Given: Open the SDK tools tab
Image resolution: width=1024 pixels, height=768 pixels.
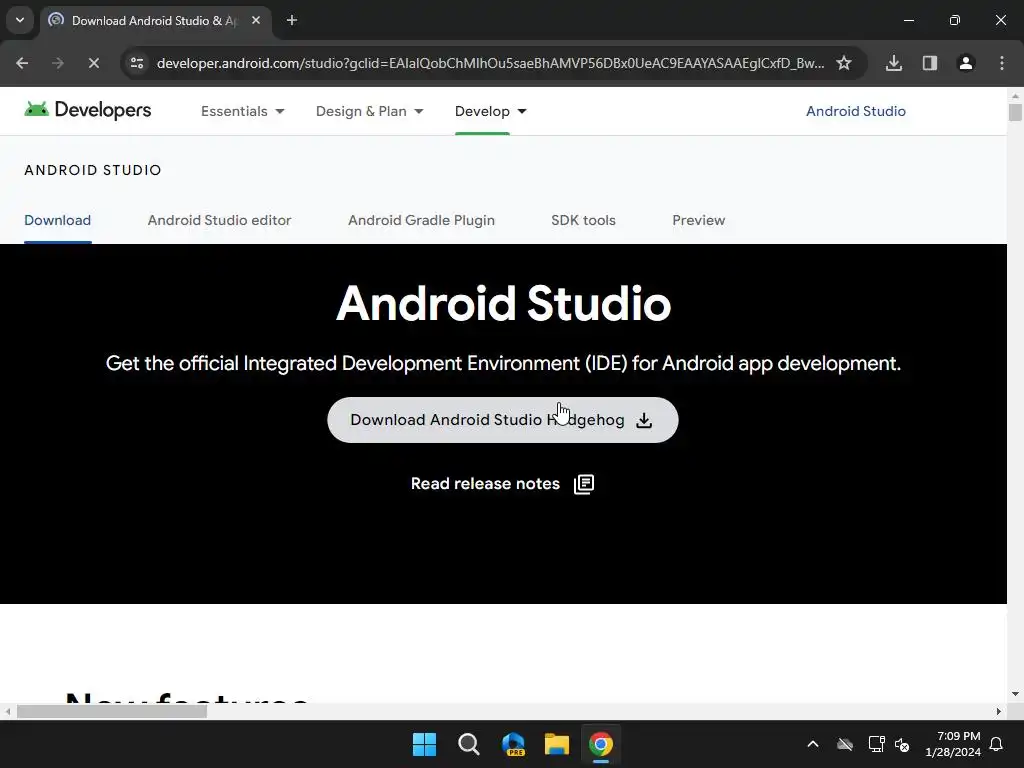Looking at the screenshot, I should coord(583,220).
